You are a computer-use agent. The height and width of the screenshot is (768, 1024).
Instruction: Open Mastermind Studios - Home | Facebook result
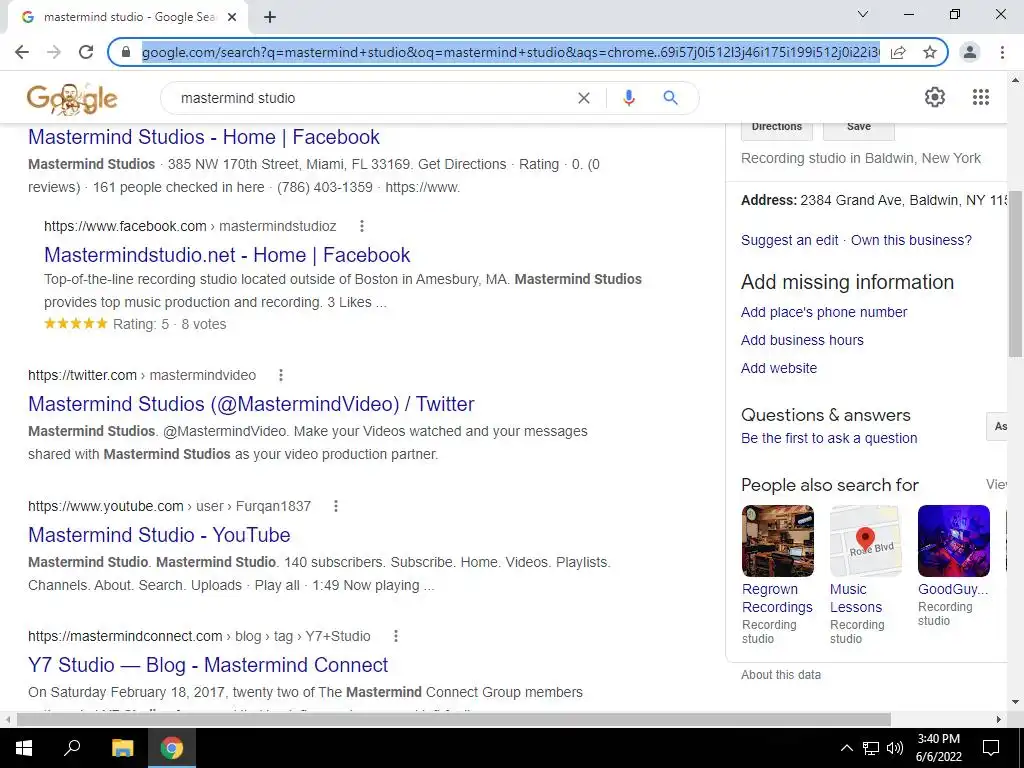point(204,137)
